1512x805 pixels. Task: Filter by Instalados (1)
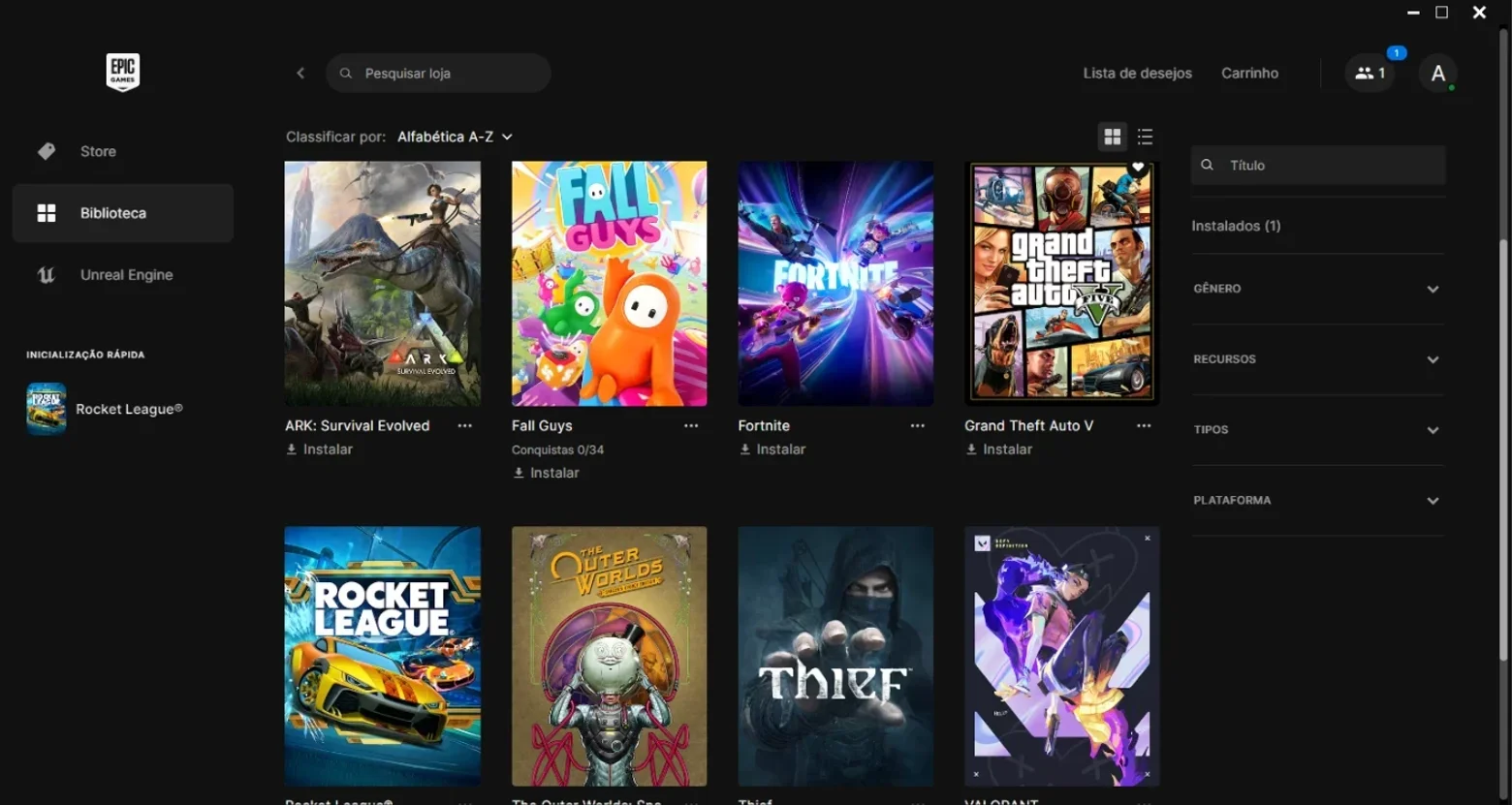1236,226
